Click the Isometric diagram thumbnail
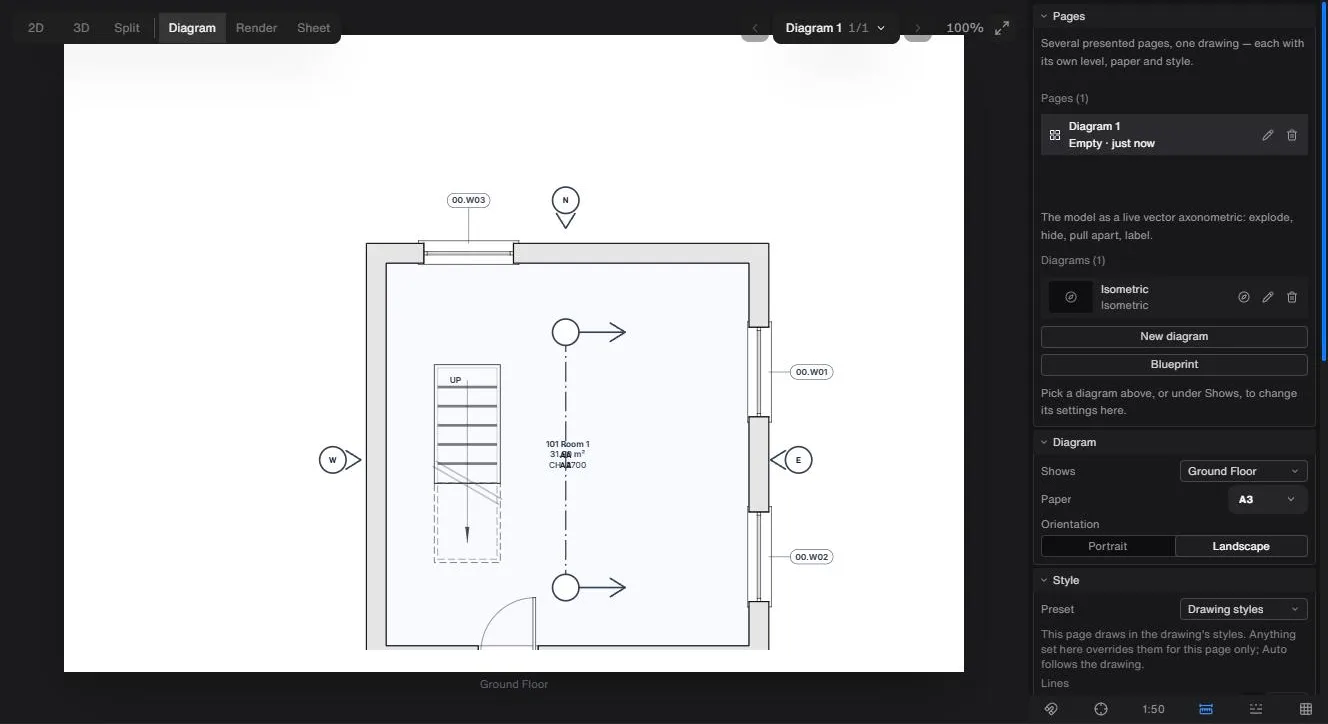This screenshot has width=1328, height=724. (1070, 297)
